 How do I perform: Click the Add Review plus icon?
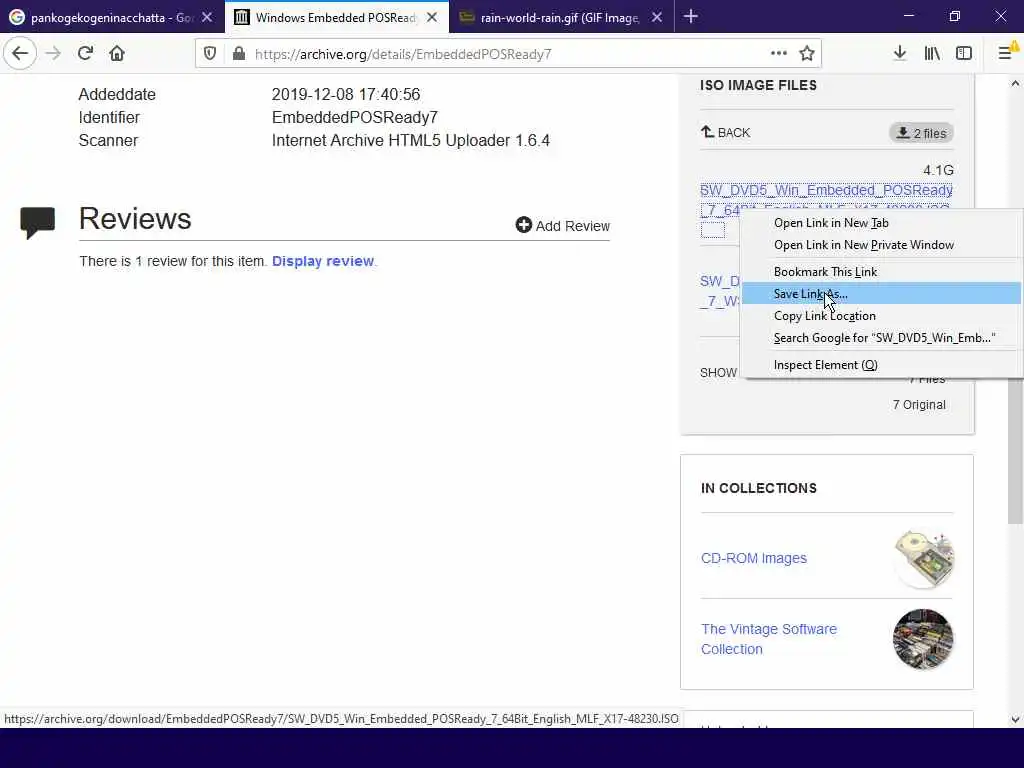(523, 225)
